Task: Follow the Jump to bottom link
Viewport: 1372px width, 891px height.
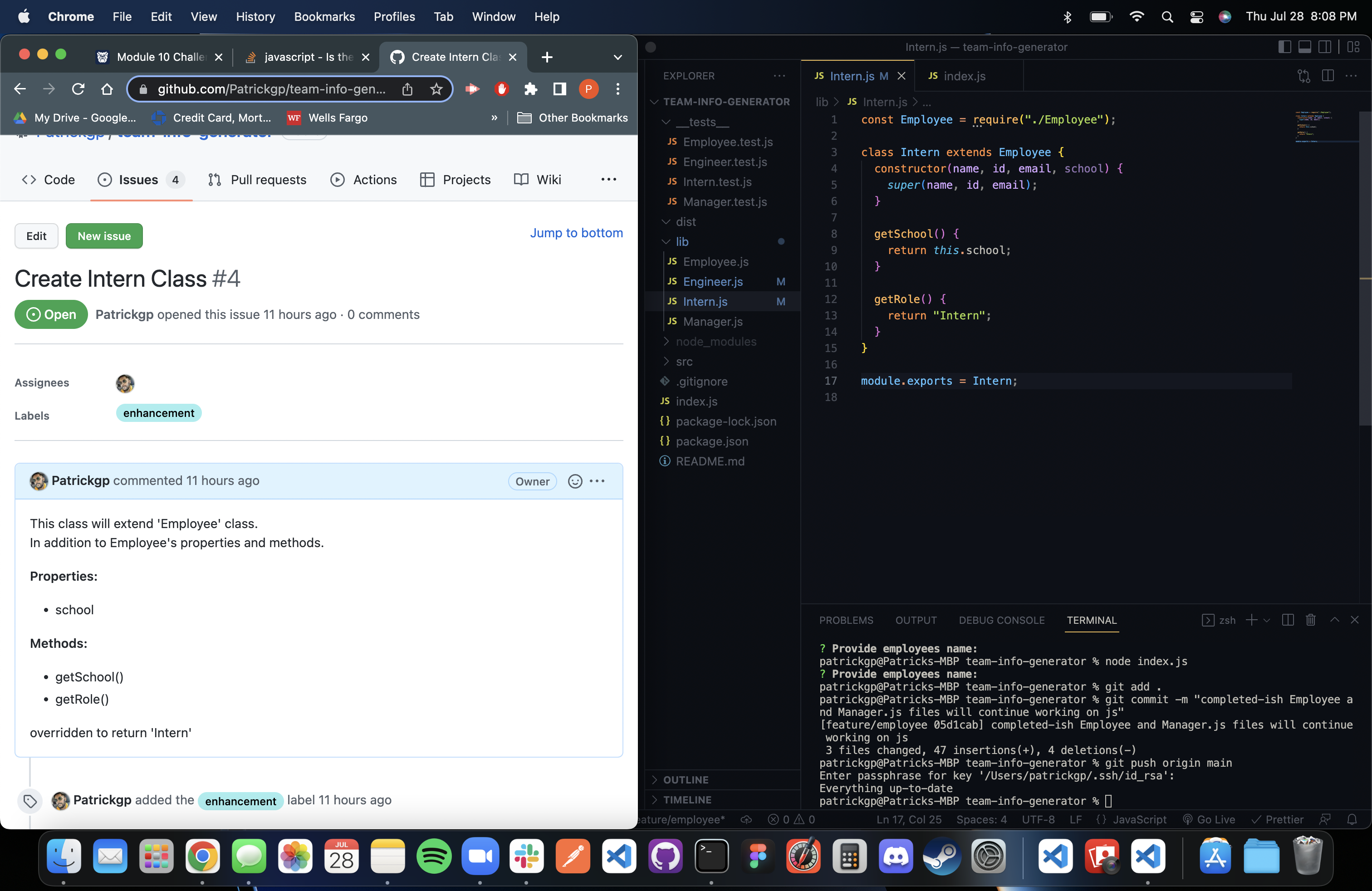Action: click(x=576, y=233)
